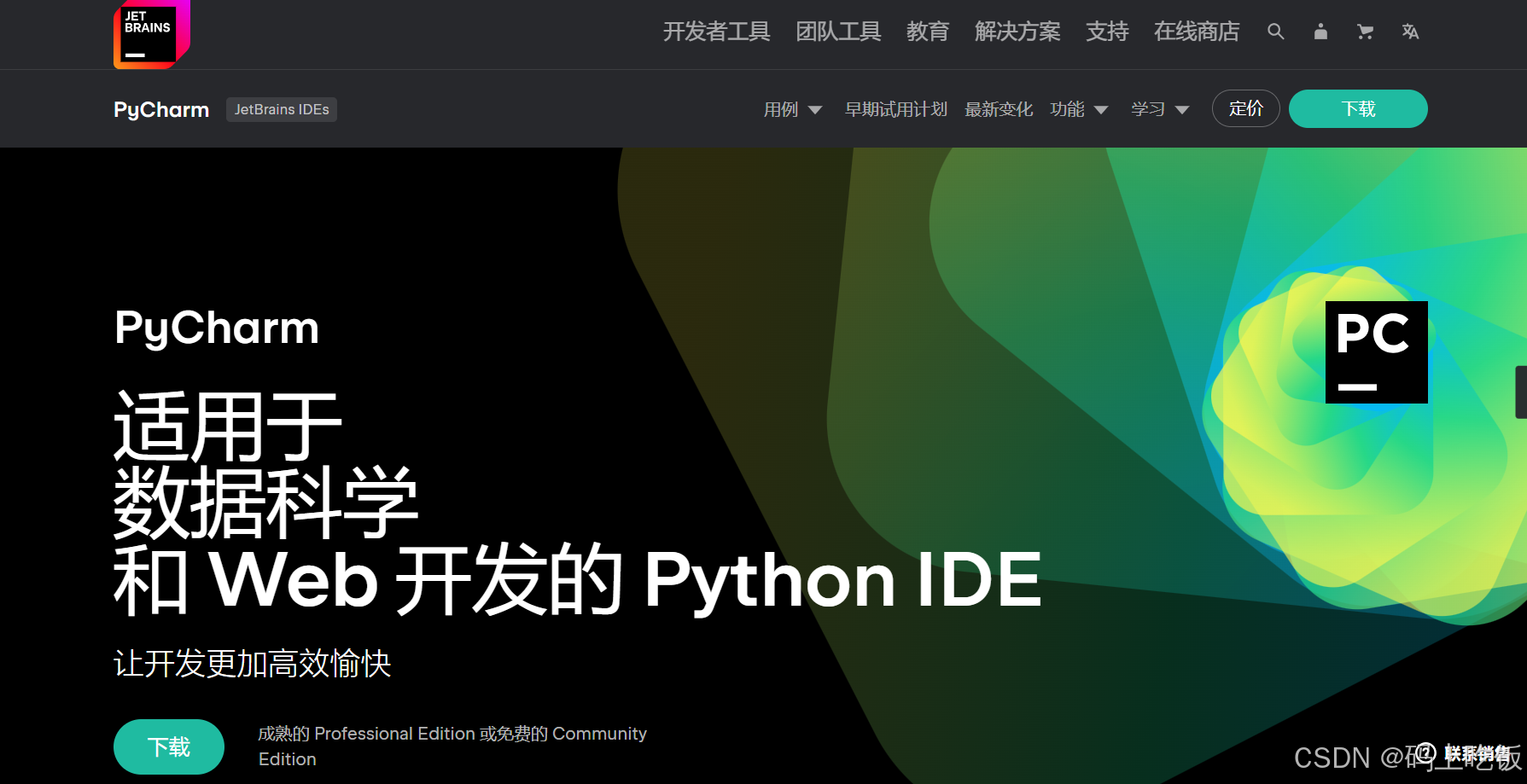Open 教育 menu

click(x=928, y=32)
